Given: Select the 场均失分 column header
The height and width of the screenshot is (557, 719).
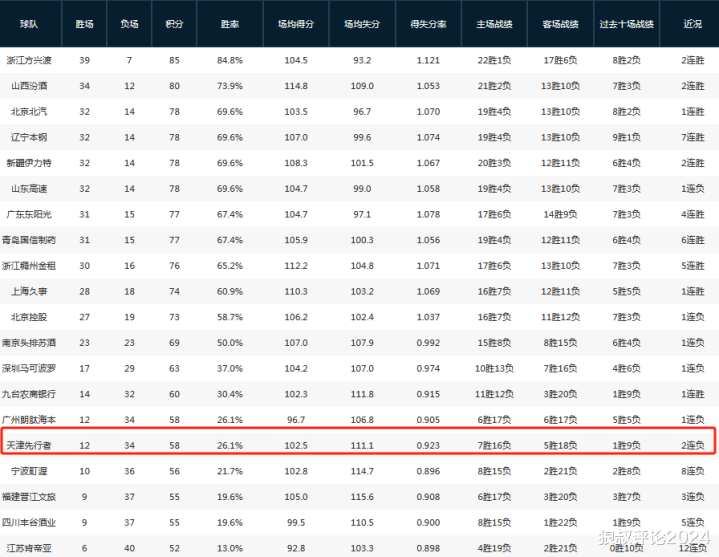Looking at the screenshot, I should [362, 24].
